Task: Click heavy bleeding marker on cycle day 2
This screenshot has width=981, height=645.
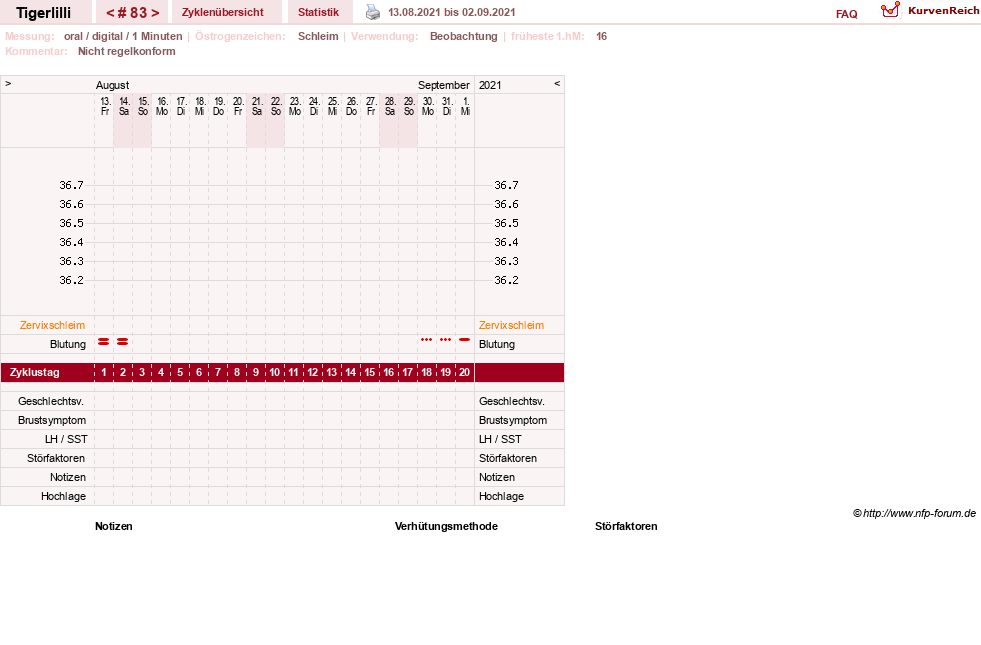Action: coord(123,342)
